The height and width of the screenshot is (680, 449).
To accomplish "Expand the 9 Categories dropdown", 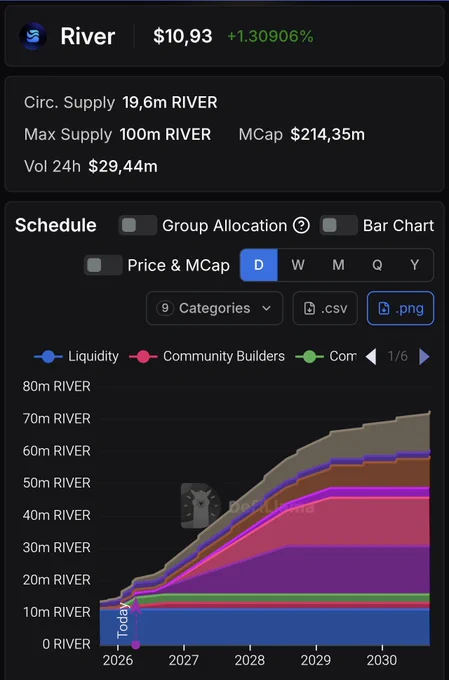I will click(x=214, y=308).
